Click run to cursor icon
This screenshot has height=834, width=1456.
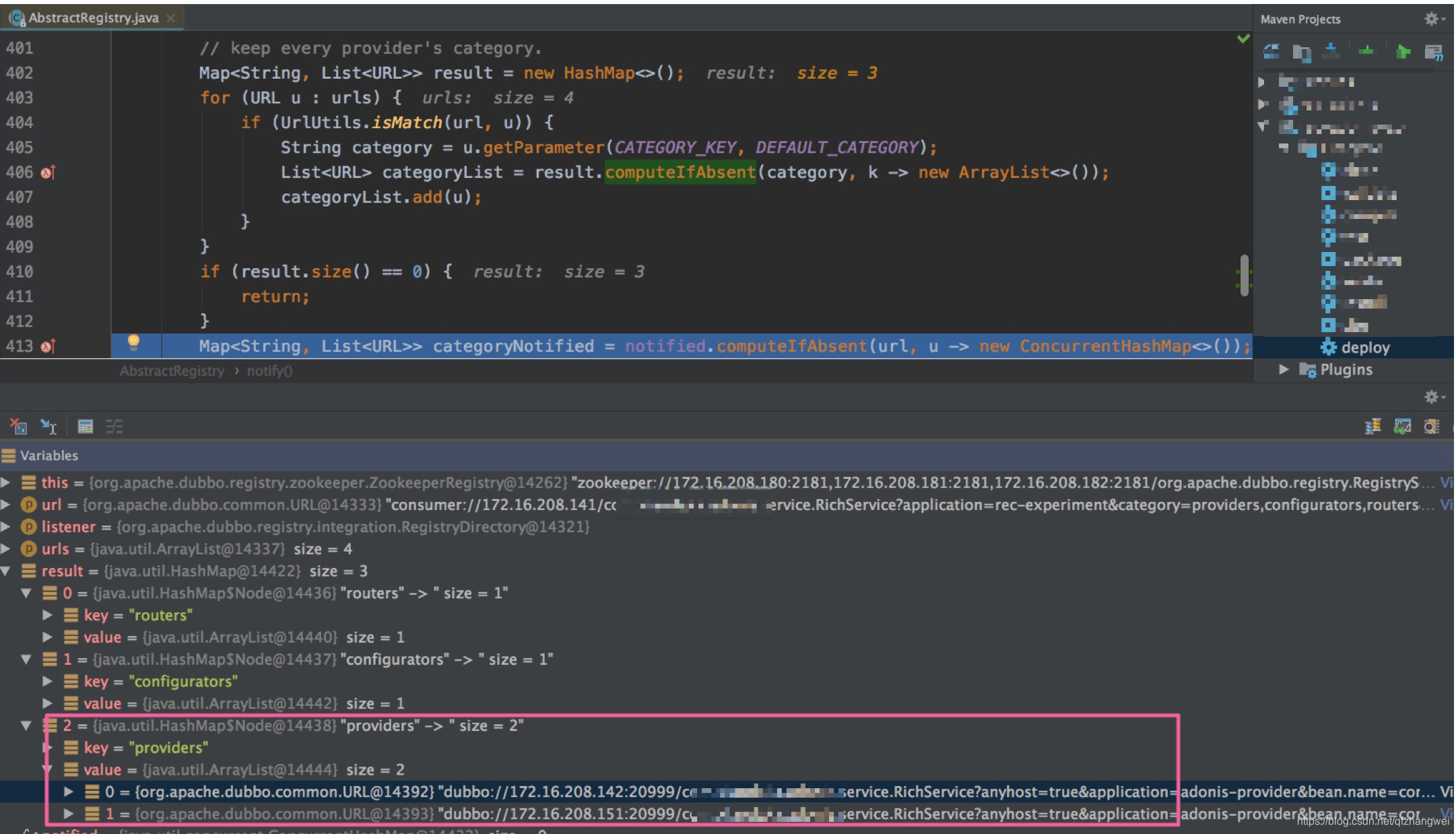coord(48,426)
